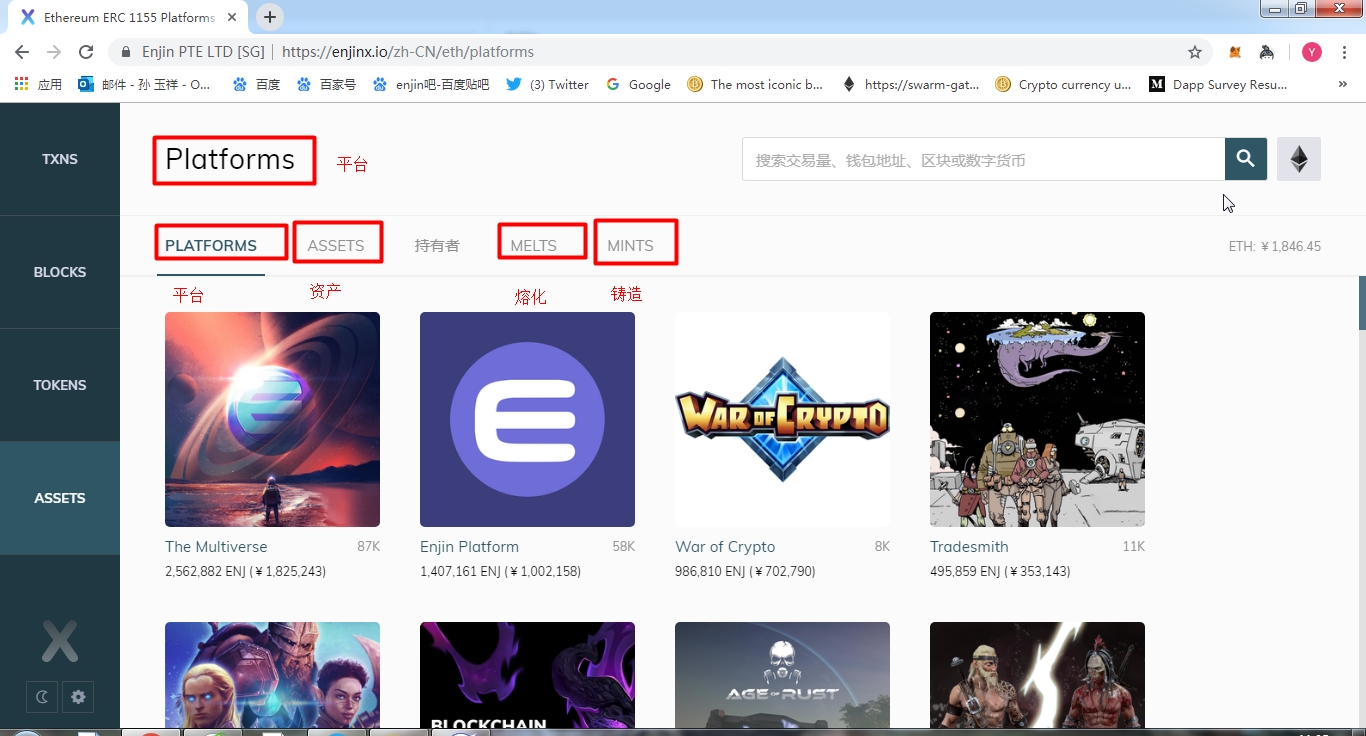Click Enjin Platform title link
This screenshot has width=1366, height=736.
469,547
